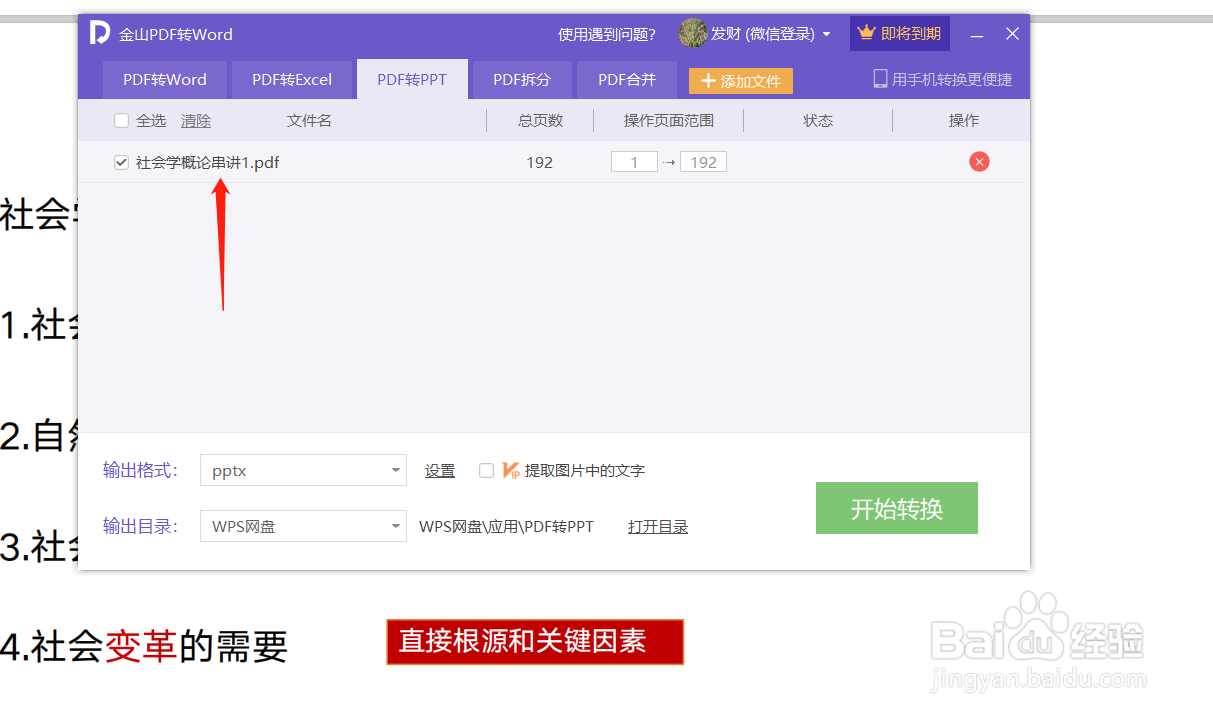This screenshot has height=721, width=1213.
Task: Toggle the 全选 select-all checkbox
Action: click(122, 121)
